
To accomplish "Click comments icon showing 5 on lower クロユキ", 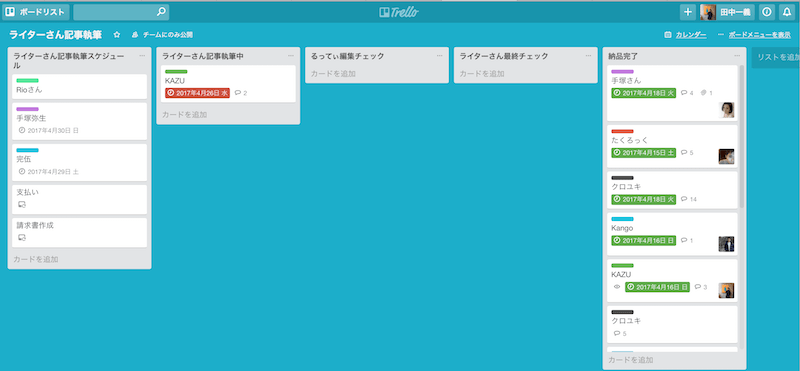I will 620,334.
